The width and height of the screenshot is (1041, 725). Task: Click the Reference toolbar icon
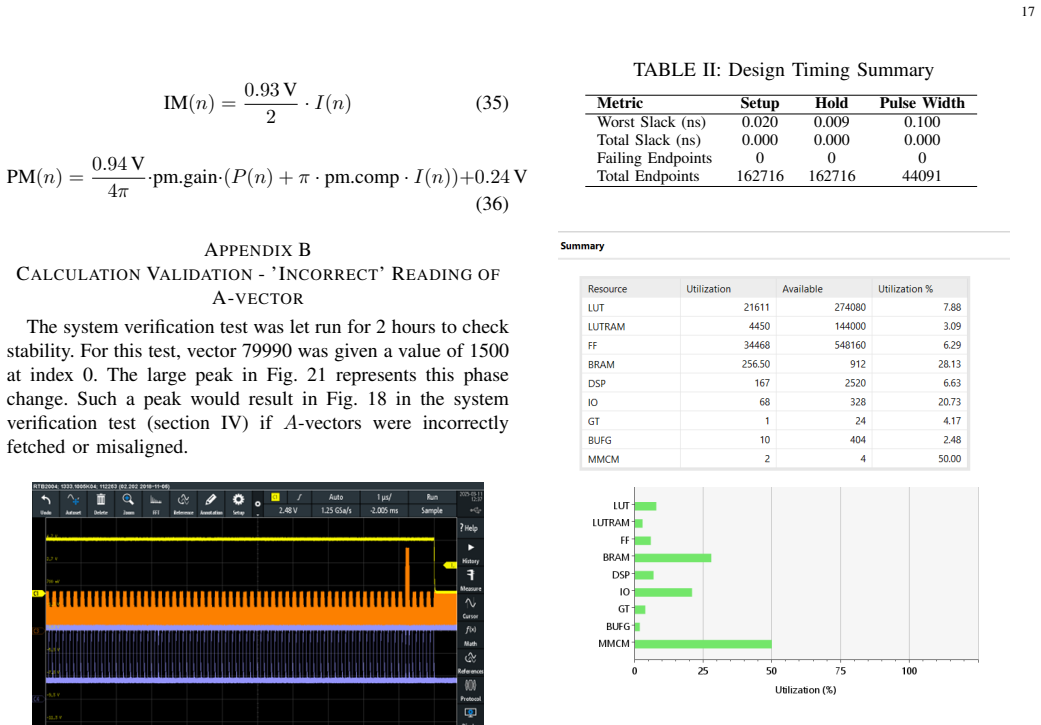click(183, 503)
